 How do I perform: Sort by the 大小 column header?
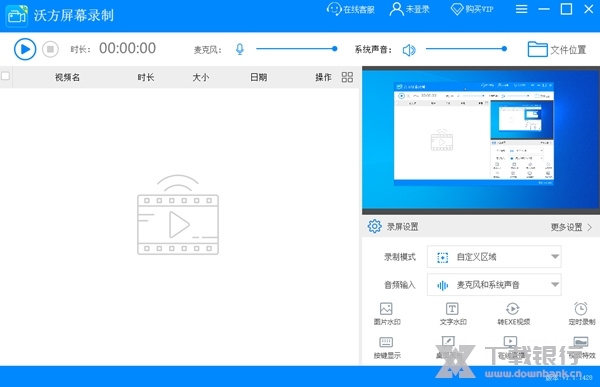coord(201,77)
